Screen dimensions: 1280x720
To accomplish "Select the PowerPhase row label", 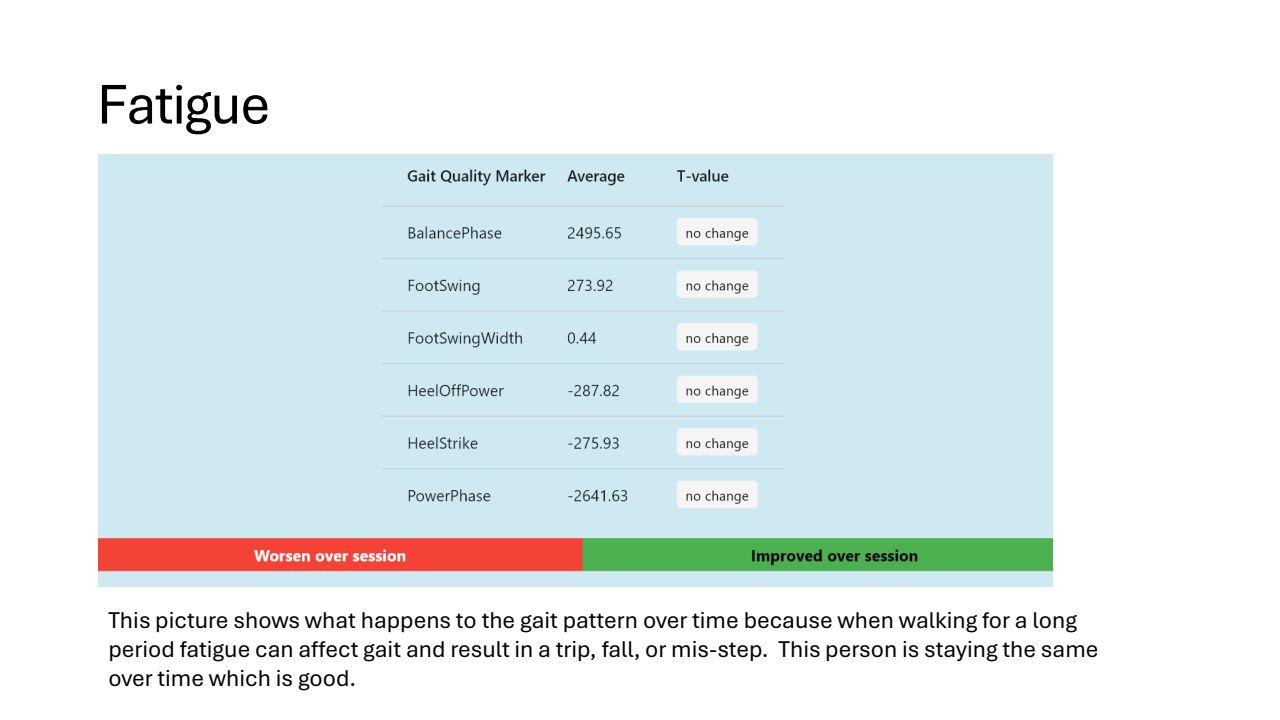I will (x=448, y=496).
